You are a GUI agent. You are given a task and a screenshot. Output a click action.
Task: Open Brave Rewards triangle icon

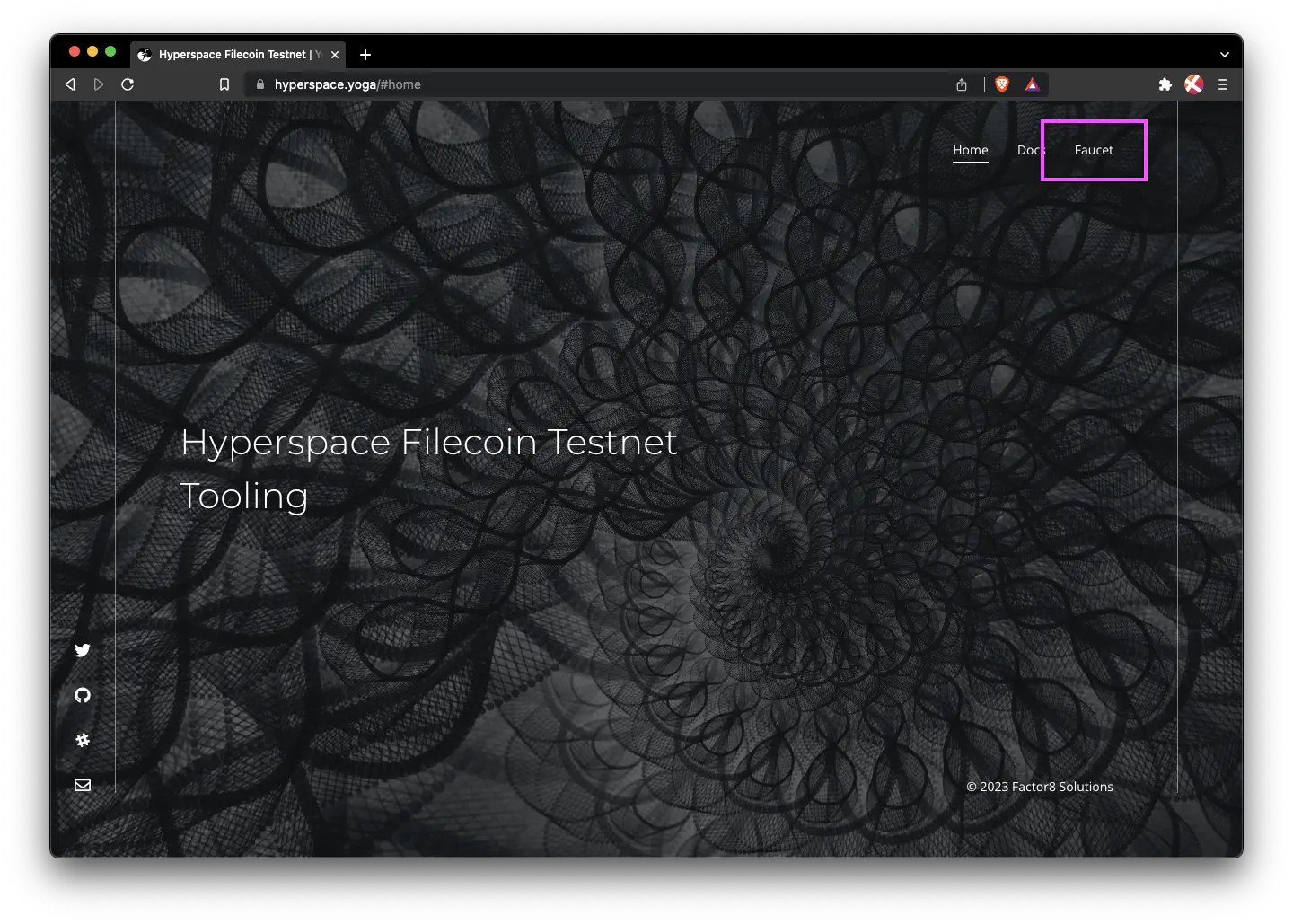(1033, 84)
